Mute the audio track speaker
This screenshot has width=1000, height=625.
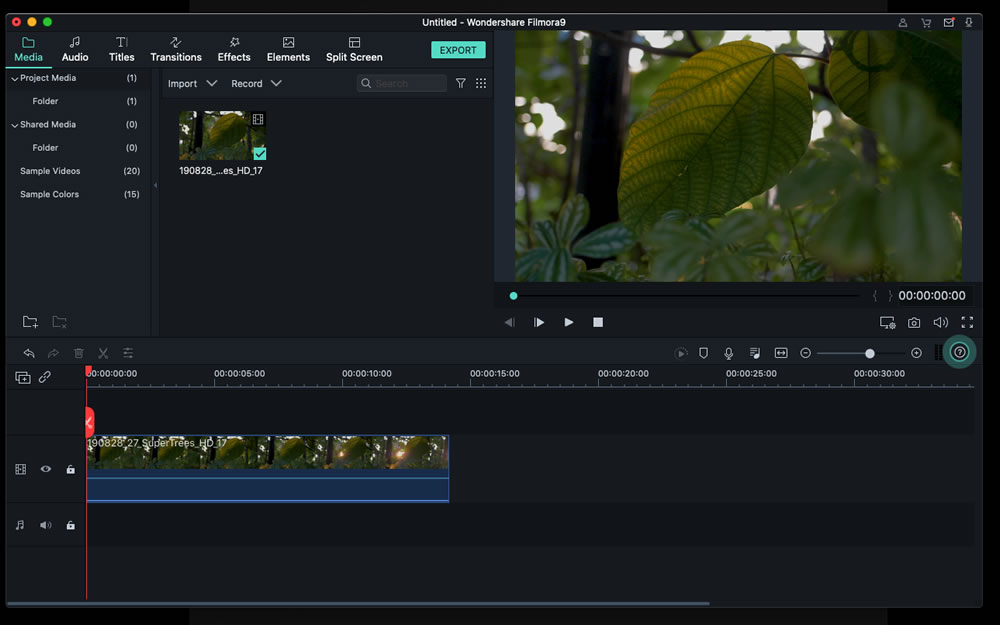46,525
